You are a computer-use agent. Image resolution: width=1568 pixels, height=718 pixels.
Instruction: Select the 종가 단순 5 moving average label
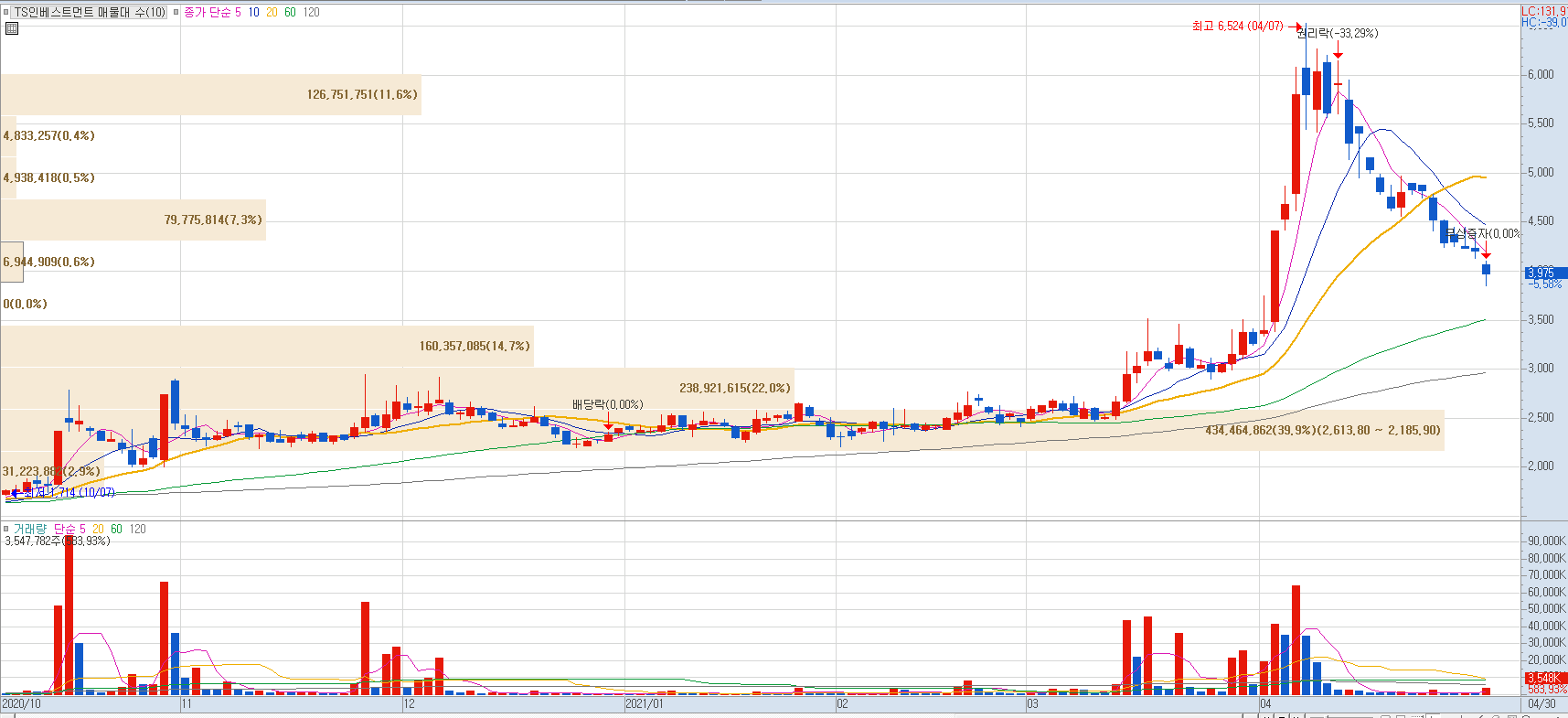click(213, 12)
